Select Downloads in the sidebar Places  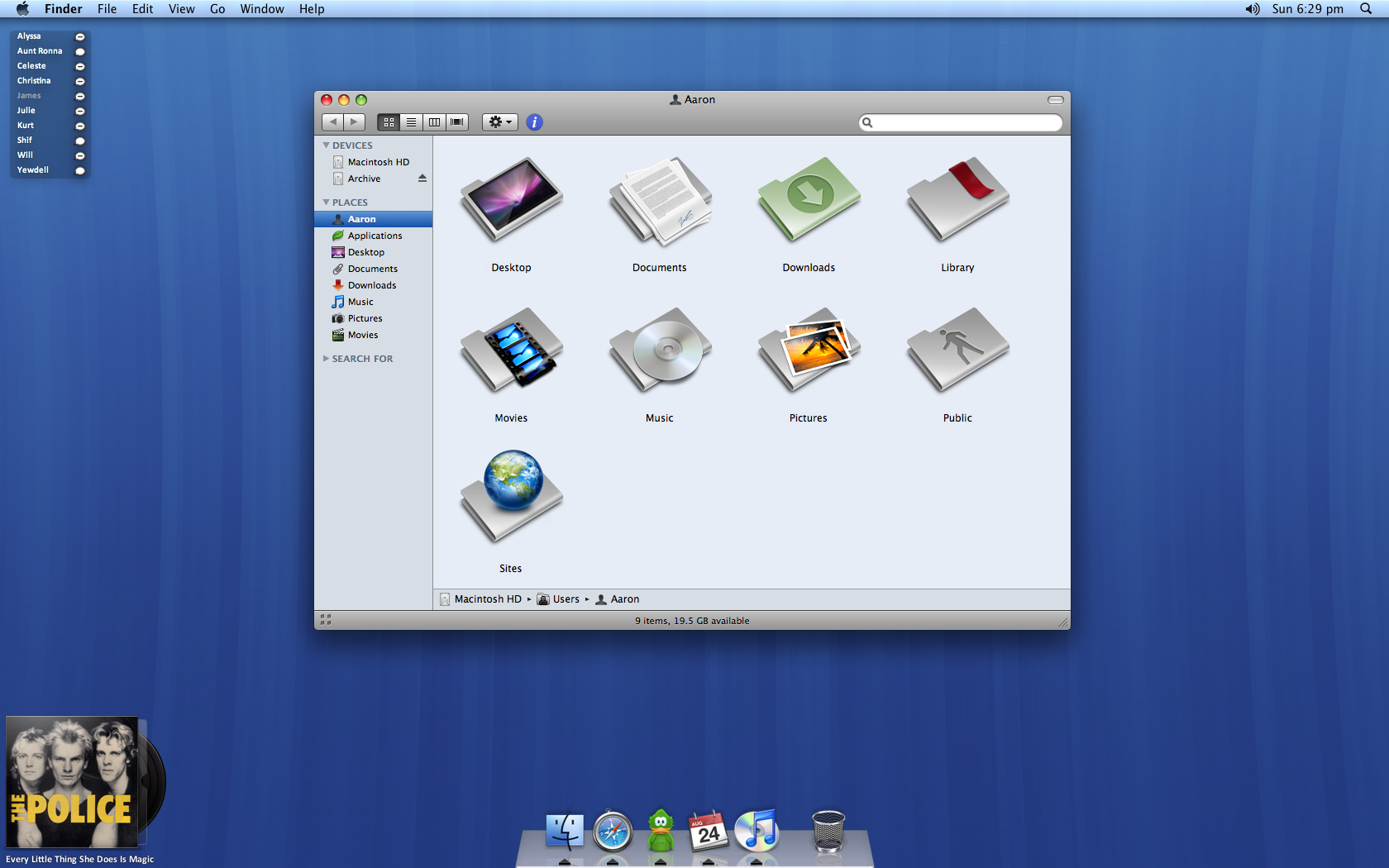(373, 285)
